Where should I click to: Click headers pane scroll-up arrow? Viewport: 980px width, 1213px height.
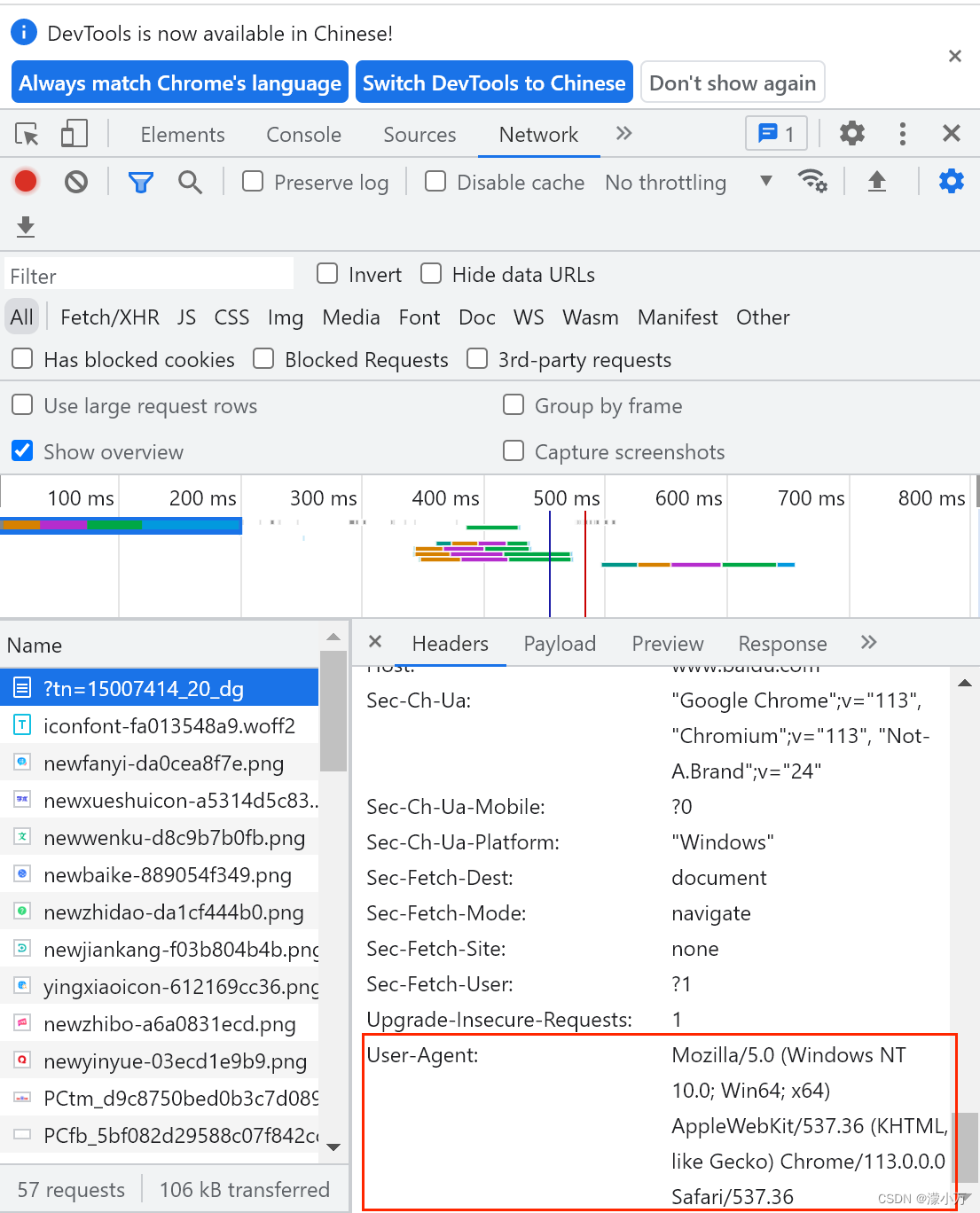pos(965,683)
